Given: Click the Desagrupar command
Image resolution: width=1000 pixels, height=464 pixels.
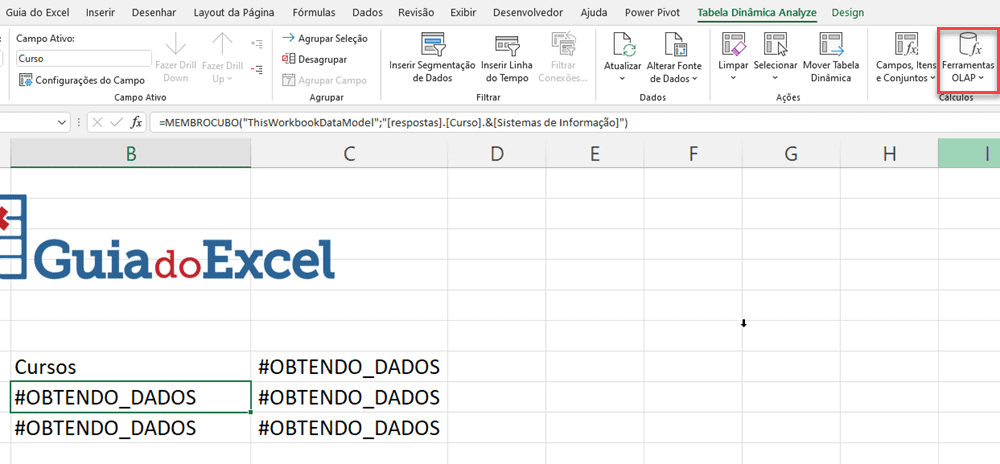Looking at the screenshot, I should click(x=315, y=59).
